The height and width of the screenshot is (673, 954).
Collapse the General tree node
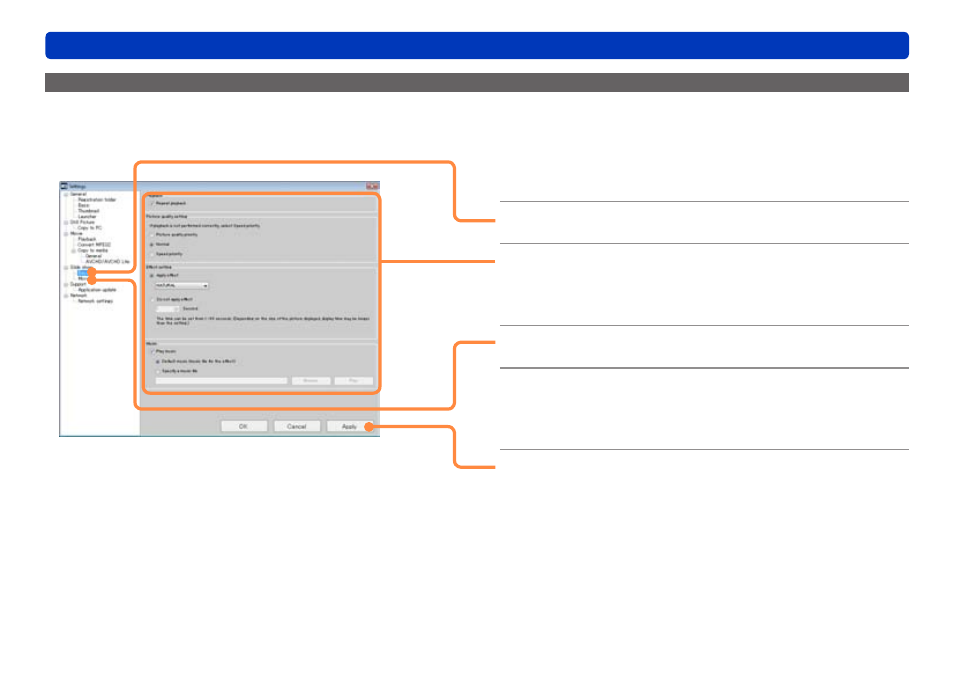coord(66,195)
